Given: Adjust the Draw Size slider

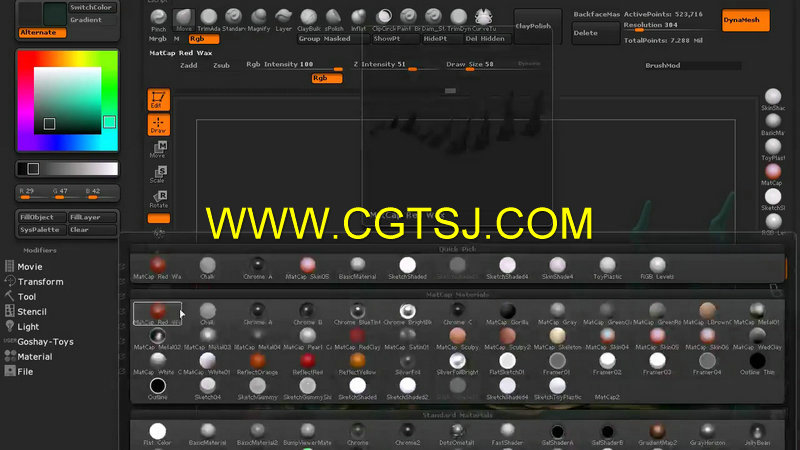Looking at the screenshot, I should tap(480, 65).
